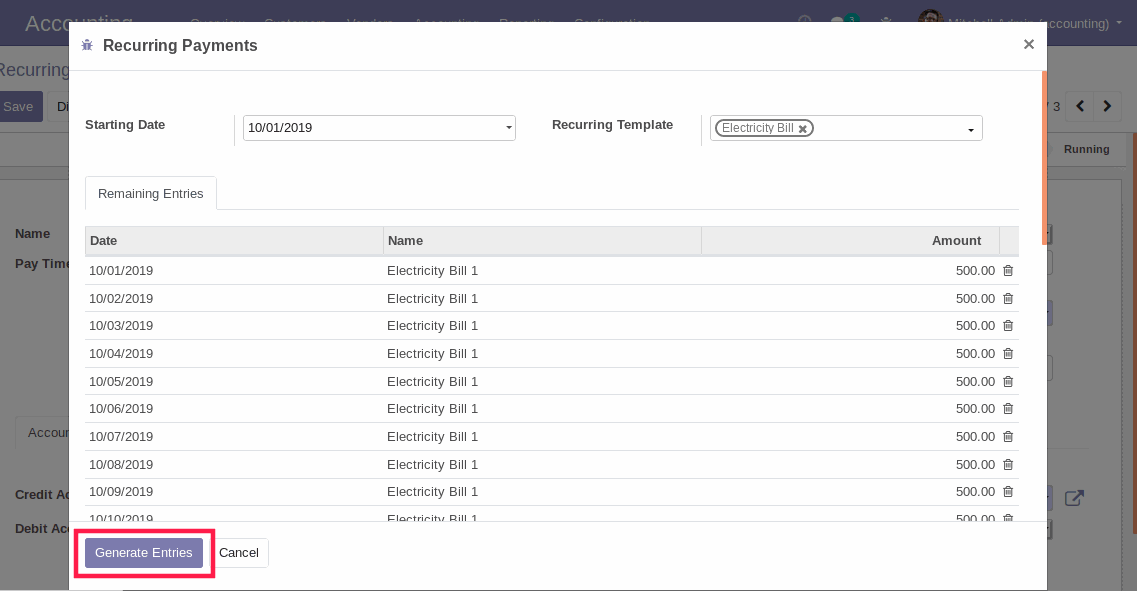The height and width of the screenshot is (591, 1137).
Task: Delete the 10/04/2019 entry row
Action: [1008, 353]
